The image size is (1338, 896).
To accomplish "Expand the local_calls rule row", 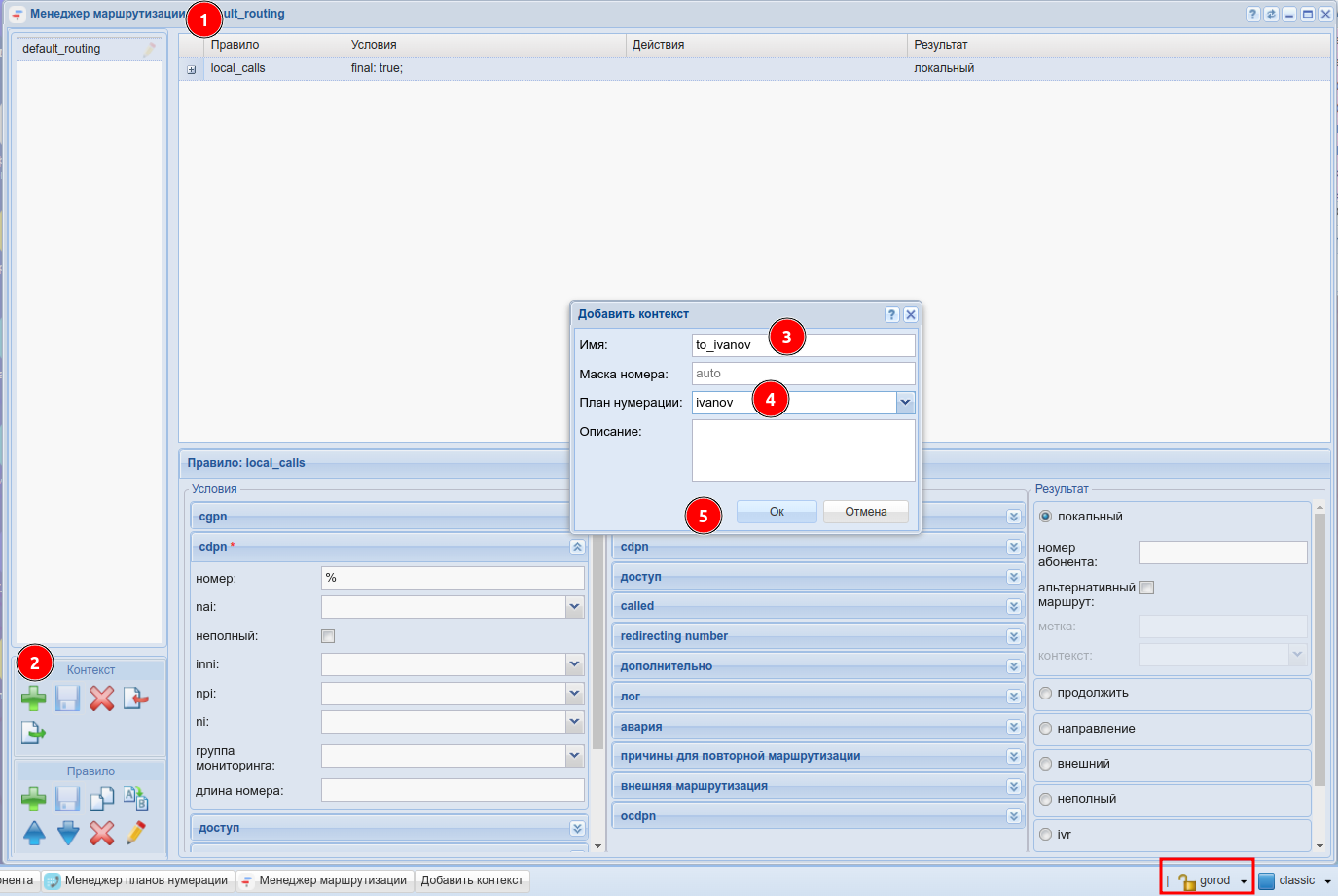I will [x=191, y=69].
